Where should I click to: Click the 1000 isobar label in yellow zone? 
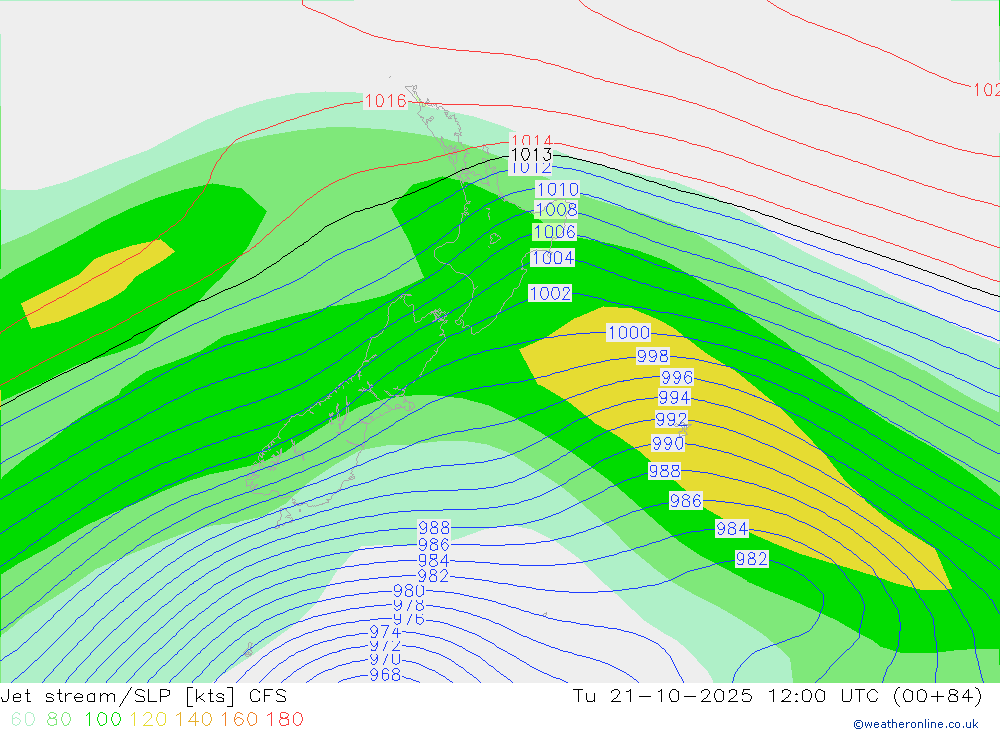628,332
